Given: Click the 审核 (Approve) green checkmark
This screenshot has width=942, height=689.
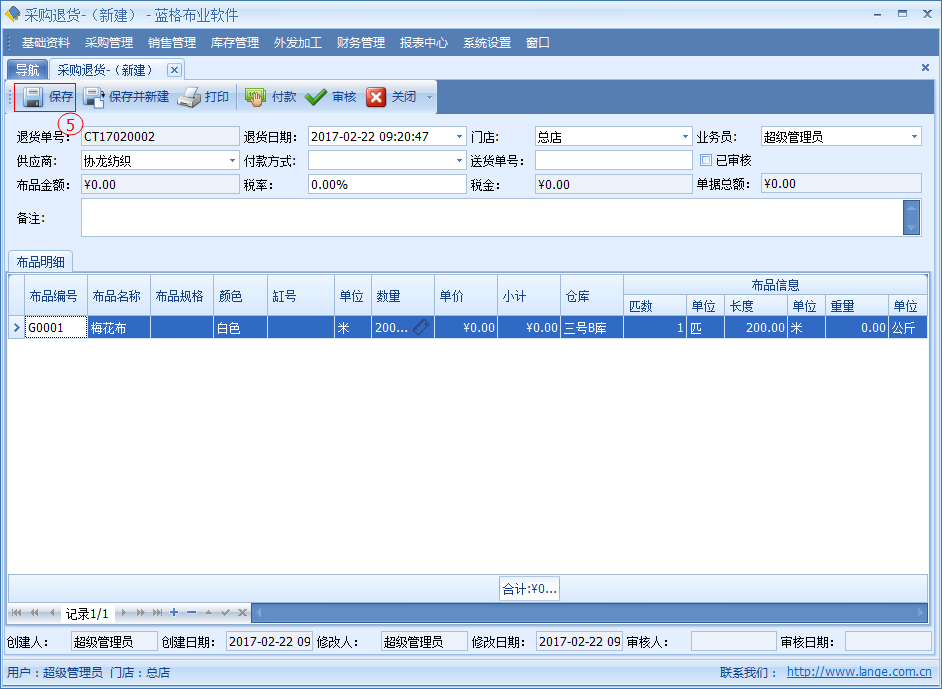Looking at the screenshot, I should point(317,97).
